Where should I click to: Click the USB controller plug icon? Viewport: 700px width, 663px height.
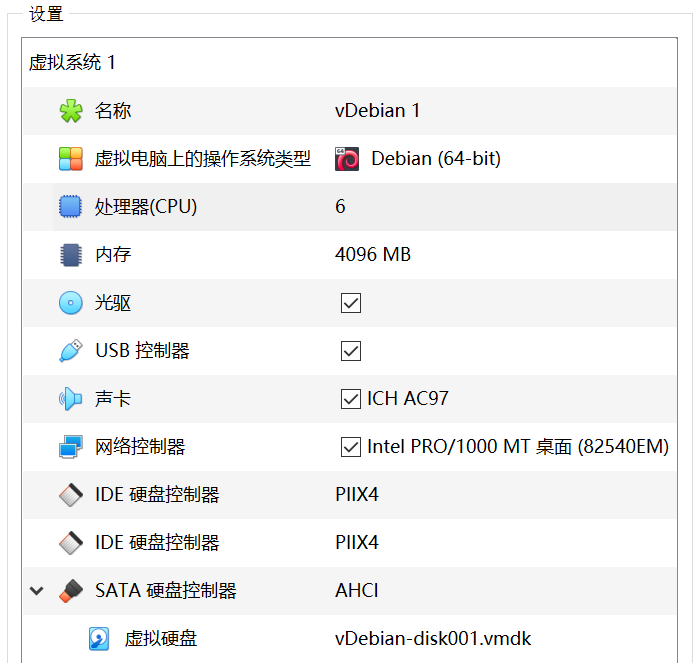(x=70, y=351)
